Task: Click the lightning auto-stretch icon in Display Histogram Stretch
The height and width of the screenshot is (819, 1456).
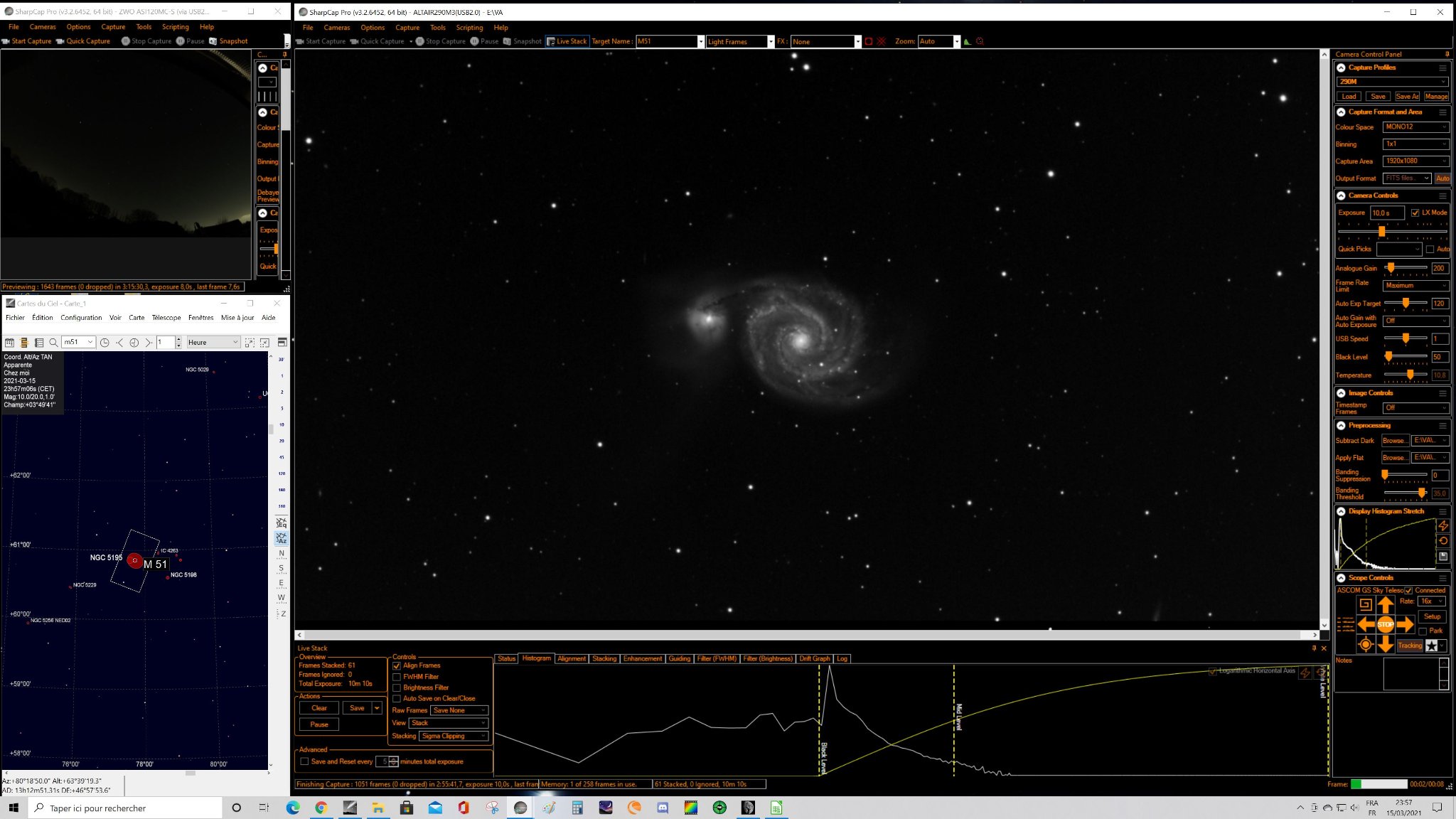Action: pos(1443,525)
